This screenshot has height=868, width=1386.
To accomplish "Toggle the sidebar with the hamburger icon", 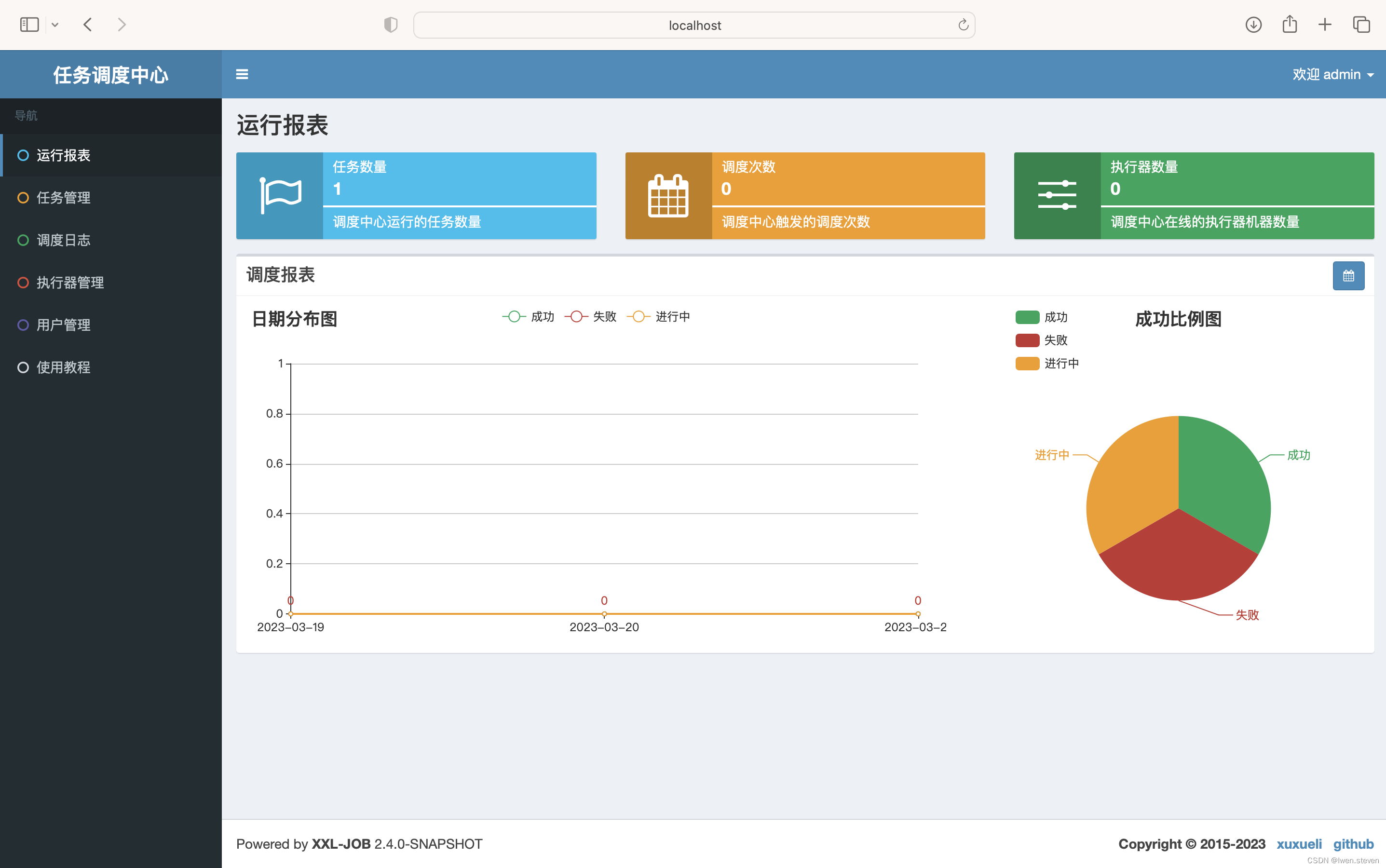I will point(242,74).
